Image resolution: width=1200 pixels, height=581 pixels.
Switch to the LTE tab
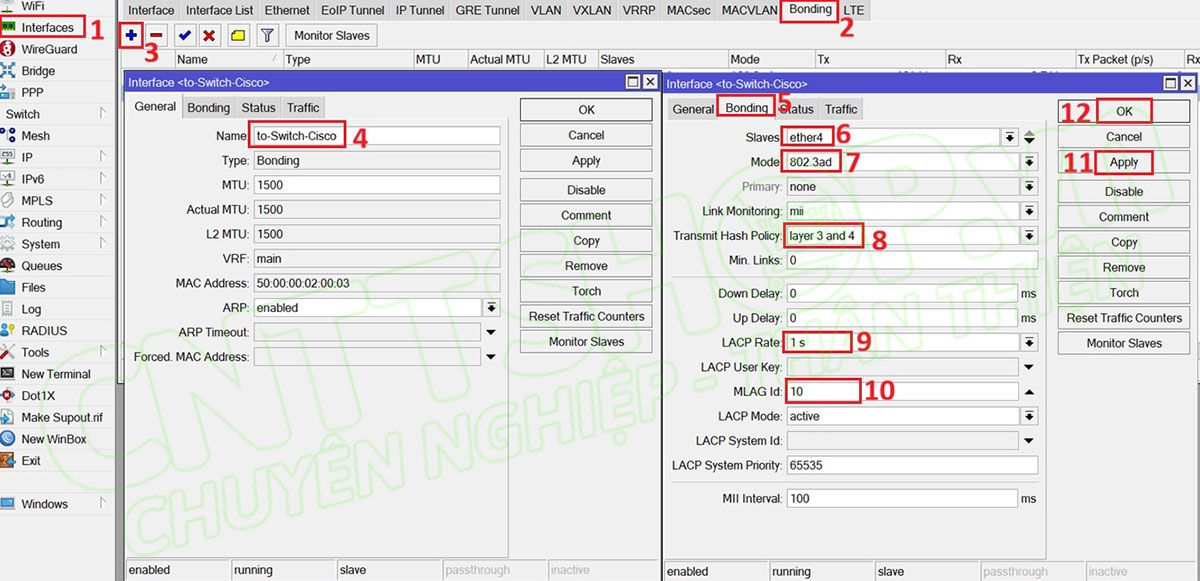tap(853, 10)
